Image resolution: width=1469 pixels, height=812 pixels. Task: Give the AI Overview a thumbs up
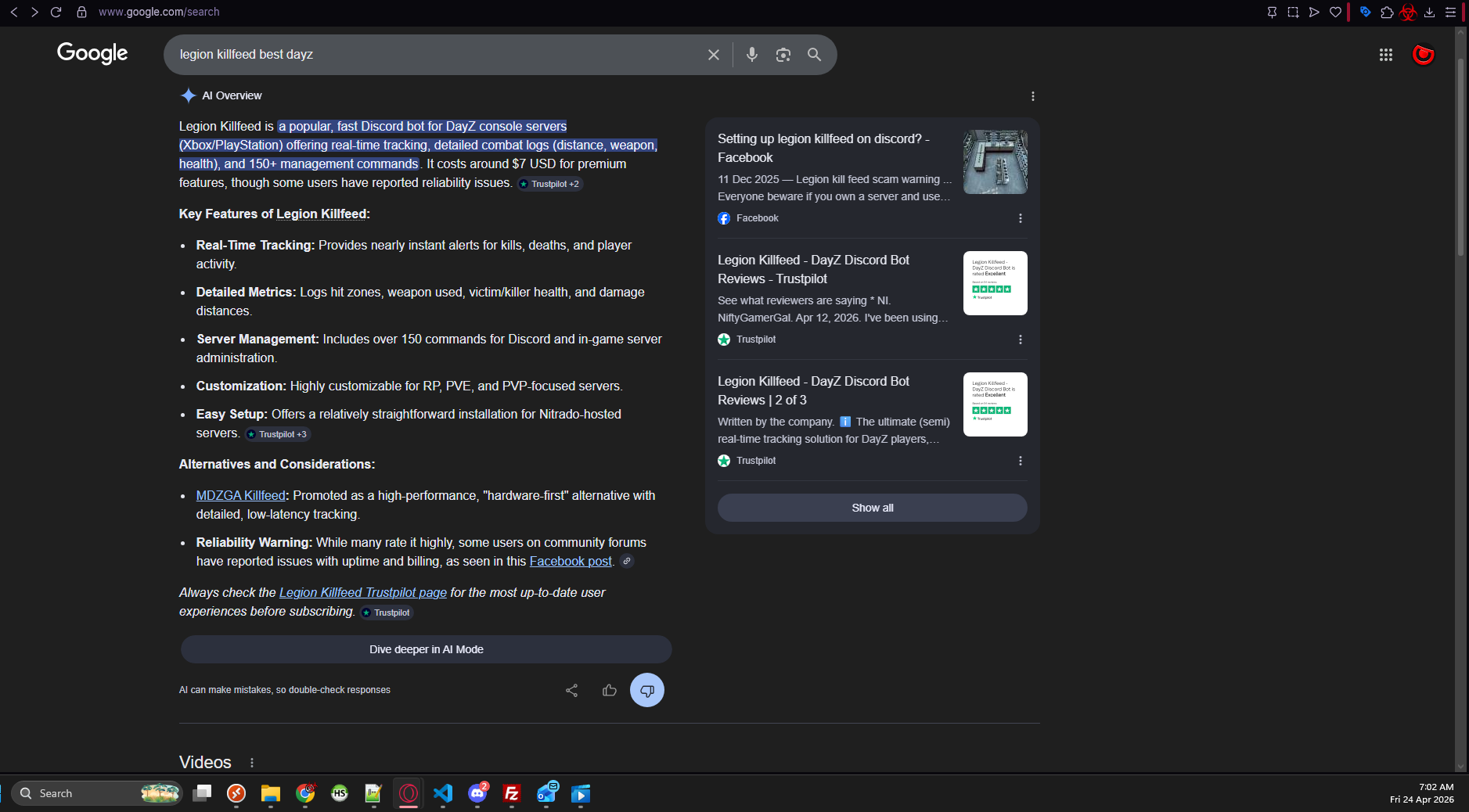tap(610, 690)
